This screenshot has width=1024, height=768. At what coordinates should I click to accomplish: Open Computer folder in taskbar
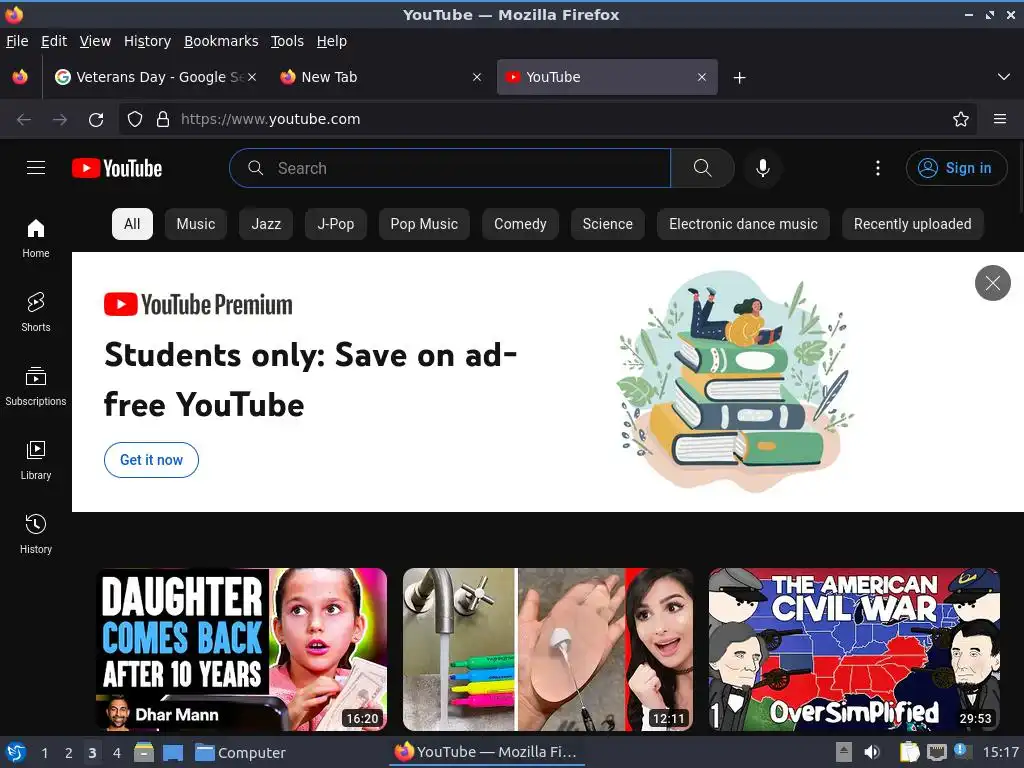coord(240,753)
